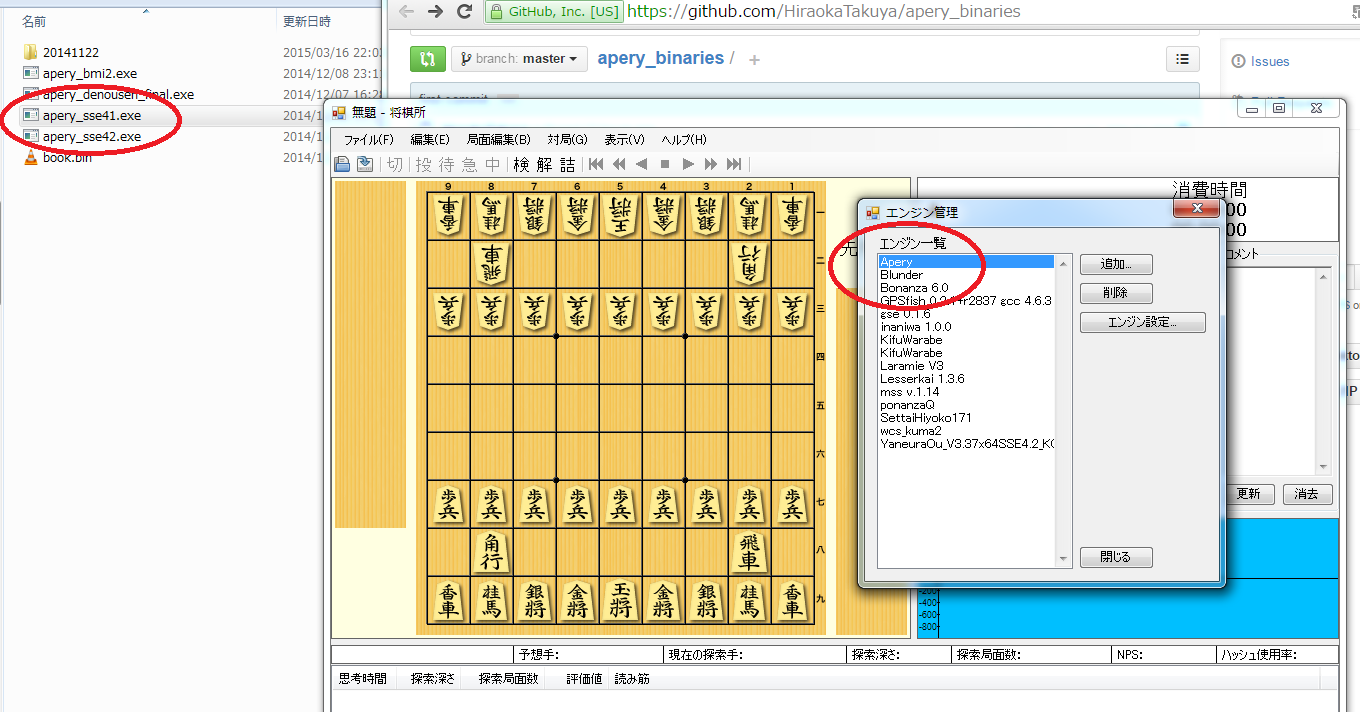Click the 切 toolbar button
The width and height of the screenshot is (1360, 712).
395,164
